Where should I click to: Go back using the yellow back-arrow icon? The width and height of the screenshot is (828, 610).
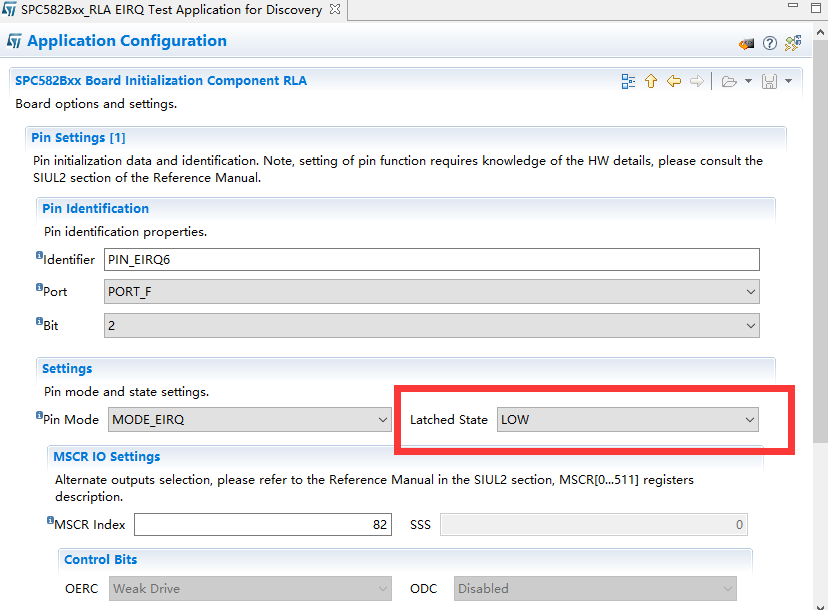pos(673,81)
